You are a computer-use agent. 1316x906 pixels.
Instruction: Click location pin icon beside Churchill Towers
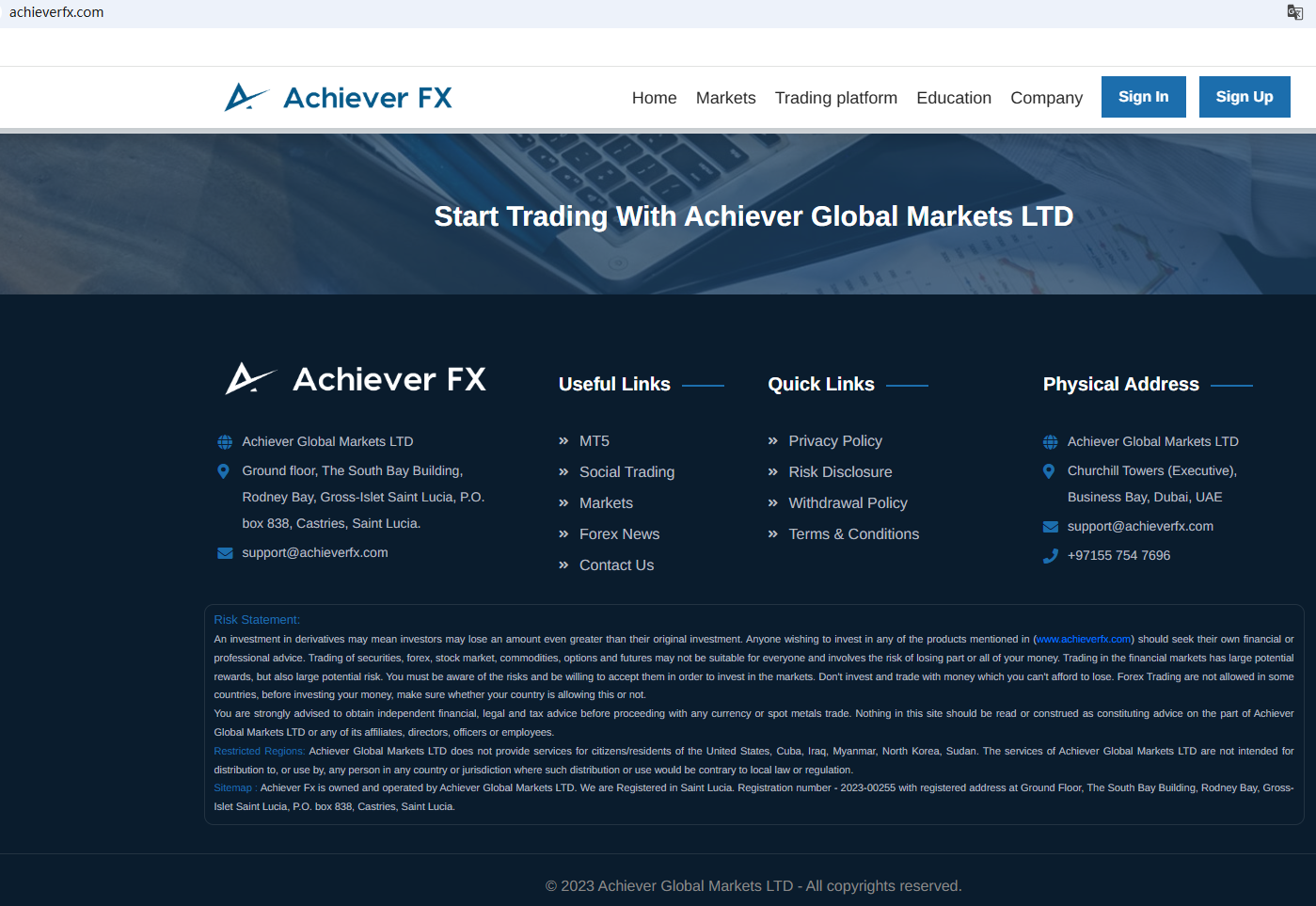point(1049,471)
